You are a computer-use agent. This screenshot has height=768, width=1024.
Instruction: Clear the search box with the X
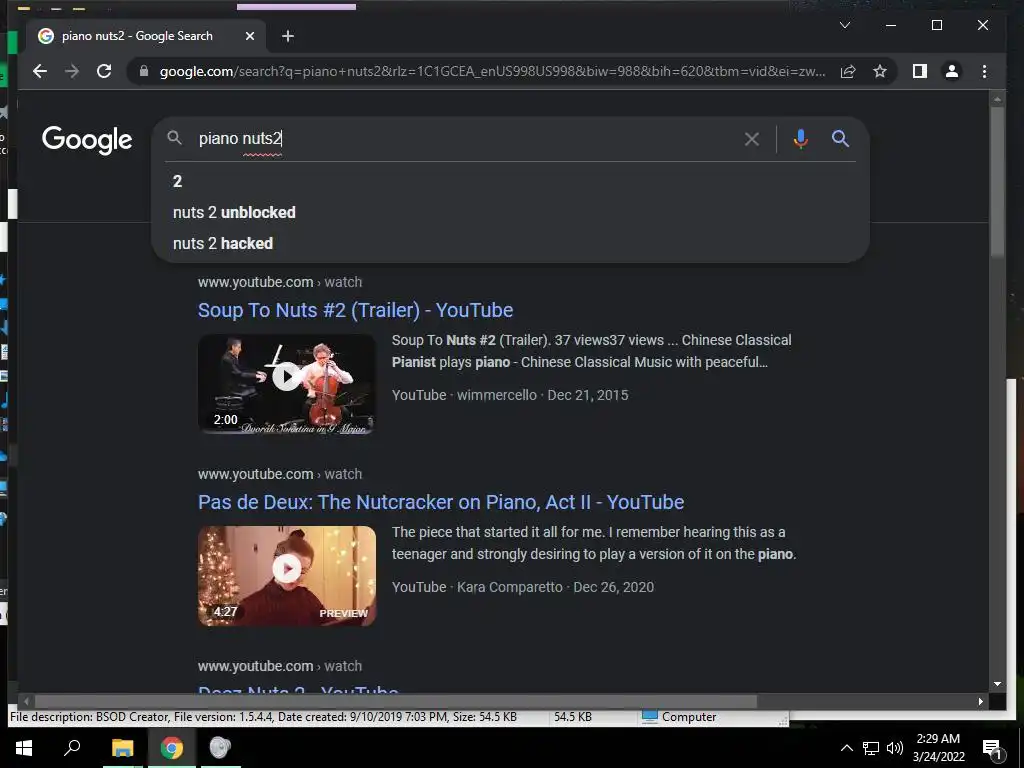pyautogui.click(x=752, y=139)
